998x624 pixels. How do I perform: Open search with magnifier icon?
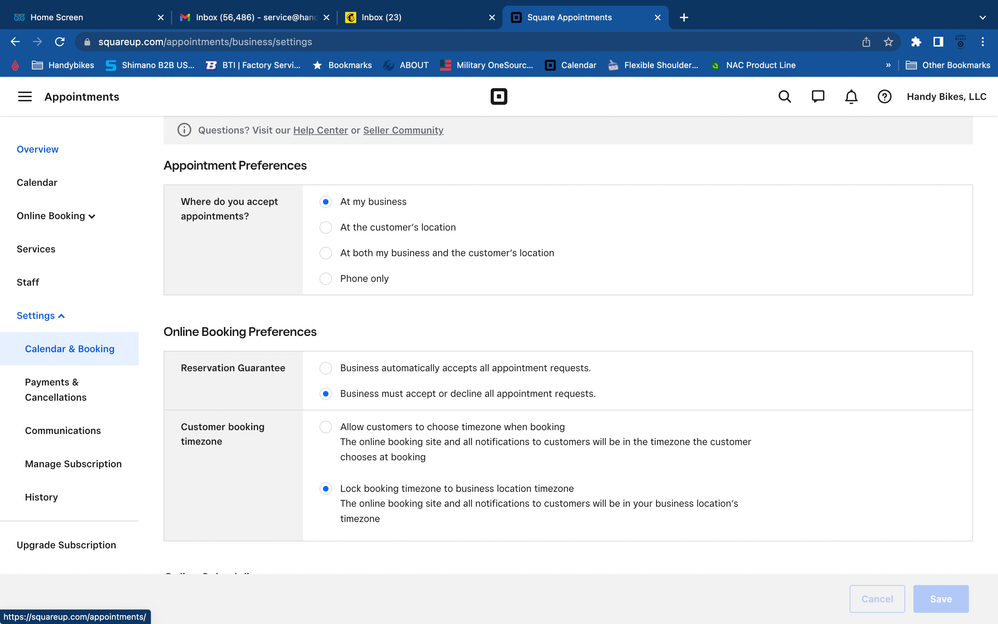coord(785,97)
